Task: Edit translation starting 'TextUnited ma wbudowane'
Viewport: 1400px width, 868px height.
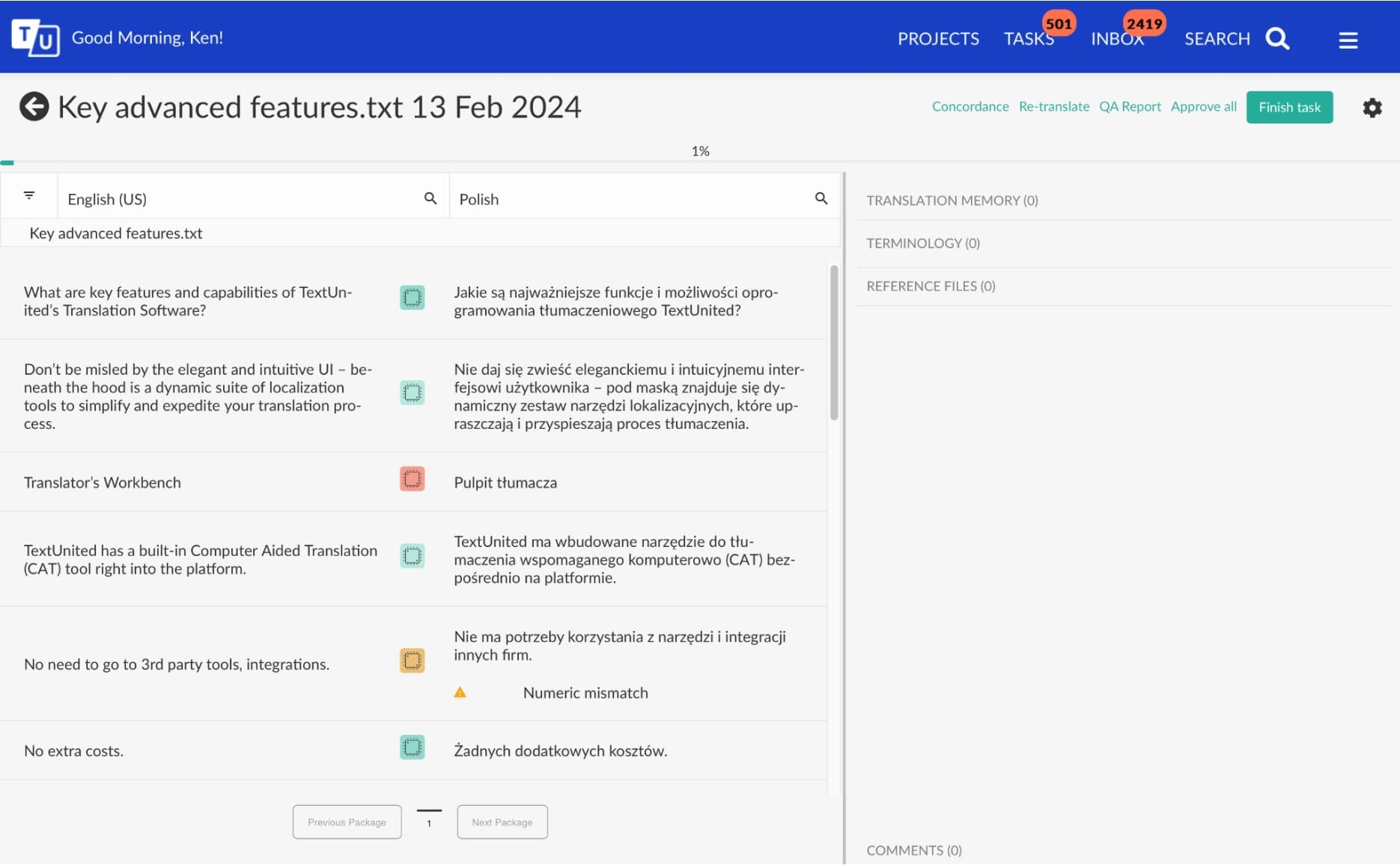Action: pyautogui.click(x=624, y=560)
